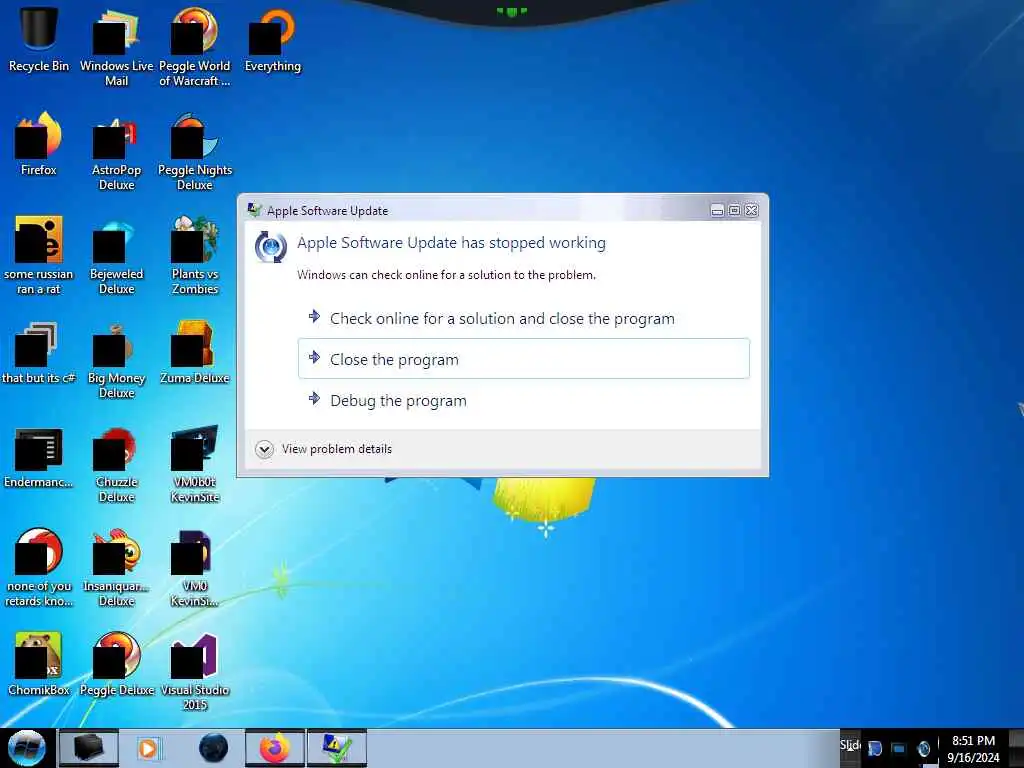This screenshot has height=768, width=1024.
Task: Click the 'has stopped working' heading
Action: 451,243
